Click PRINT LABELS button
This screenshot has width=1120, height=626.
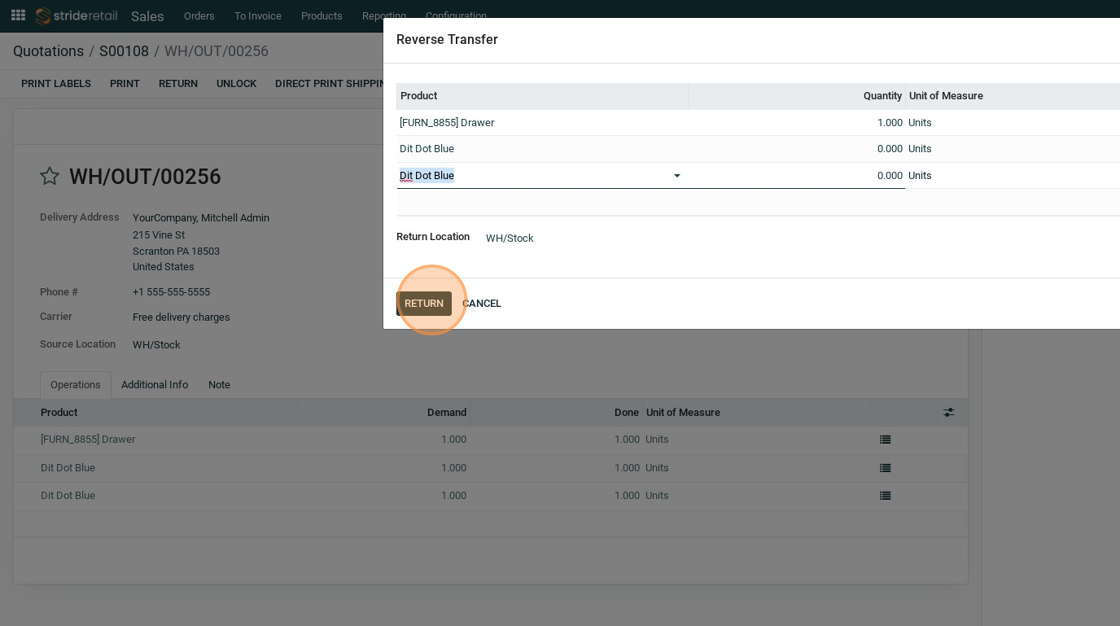[56, 84]
